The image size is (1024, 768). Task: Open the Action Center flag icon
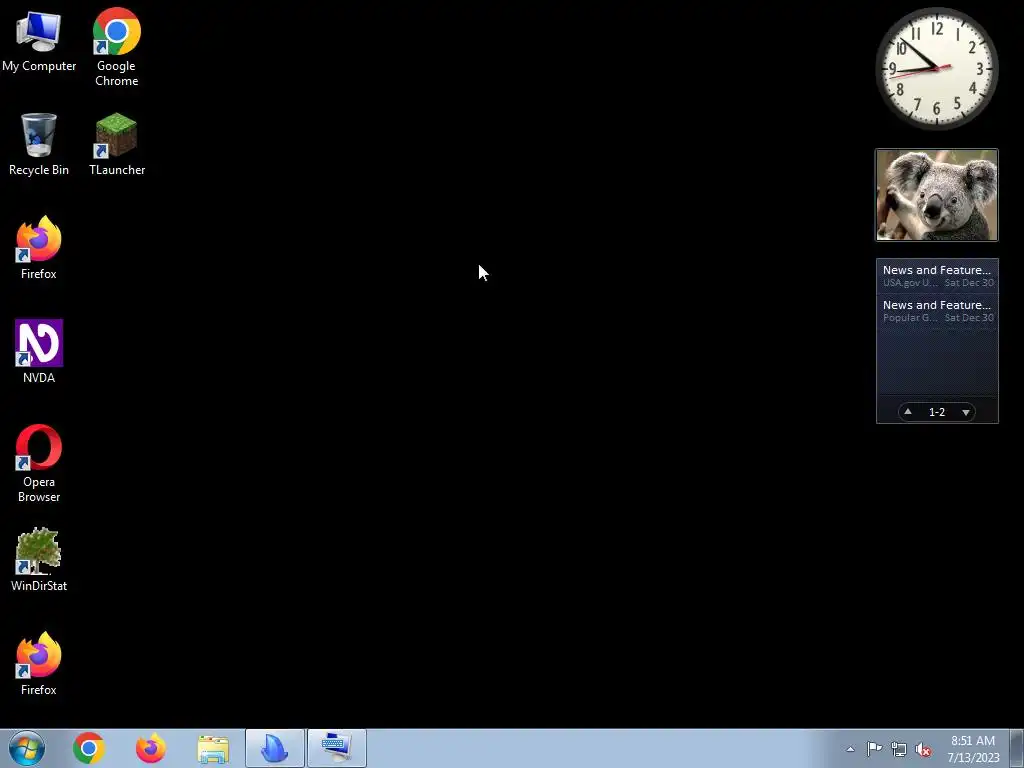874,749
